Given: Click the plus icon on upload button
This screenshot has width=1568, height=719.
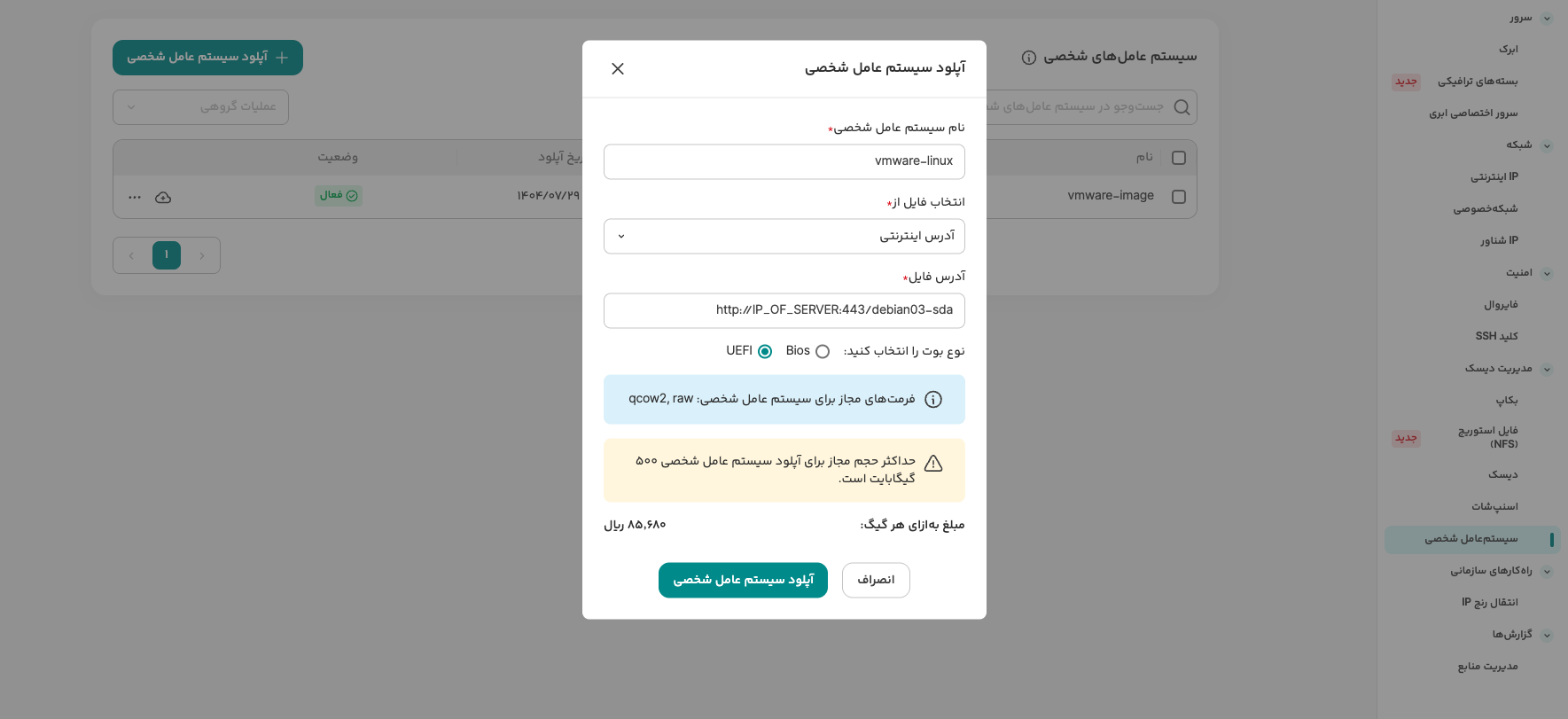Looking at the screenshot, I should (x=282, y=58).
